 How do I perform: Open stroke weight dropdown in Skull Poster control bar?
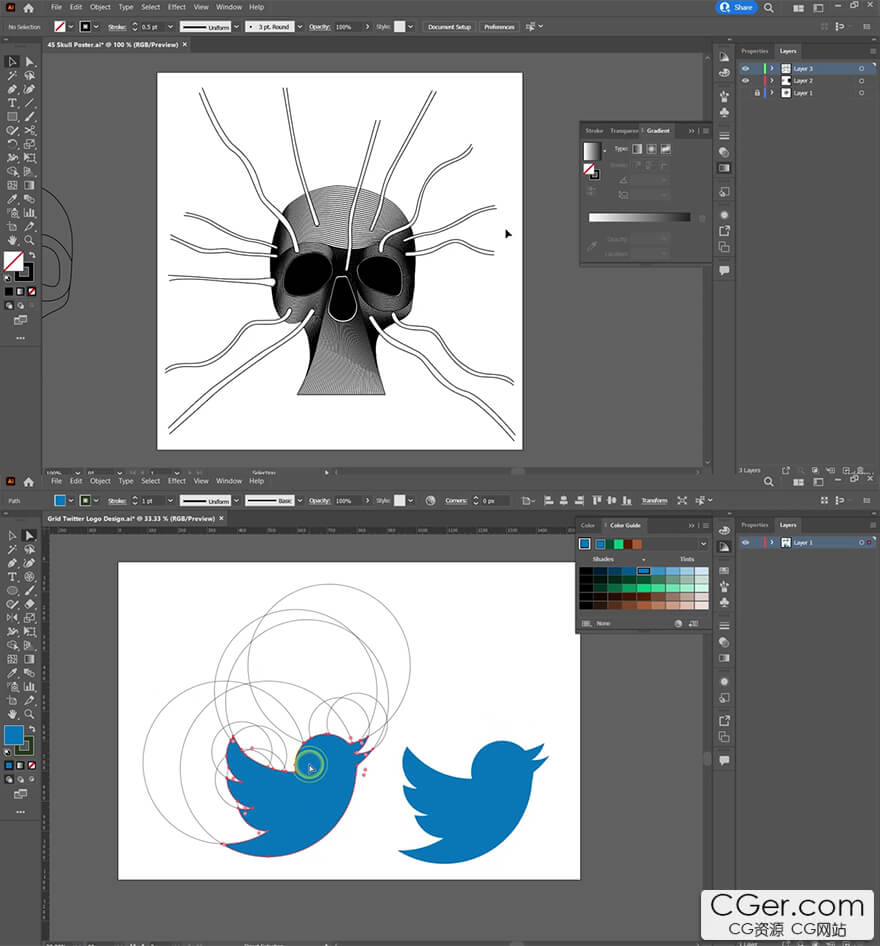[170, 27]
